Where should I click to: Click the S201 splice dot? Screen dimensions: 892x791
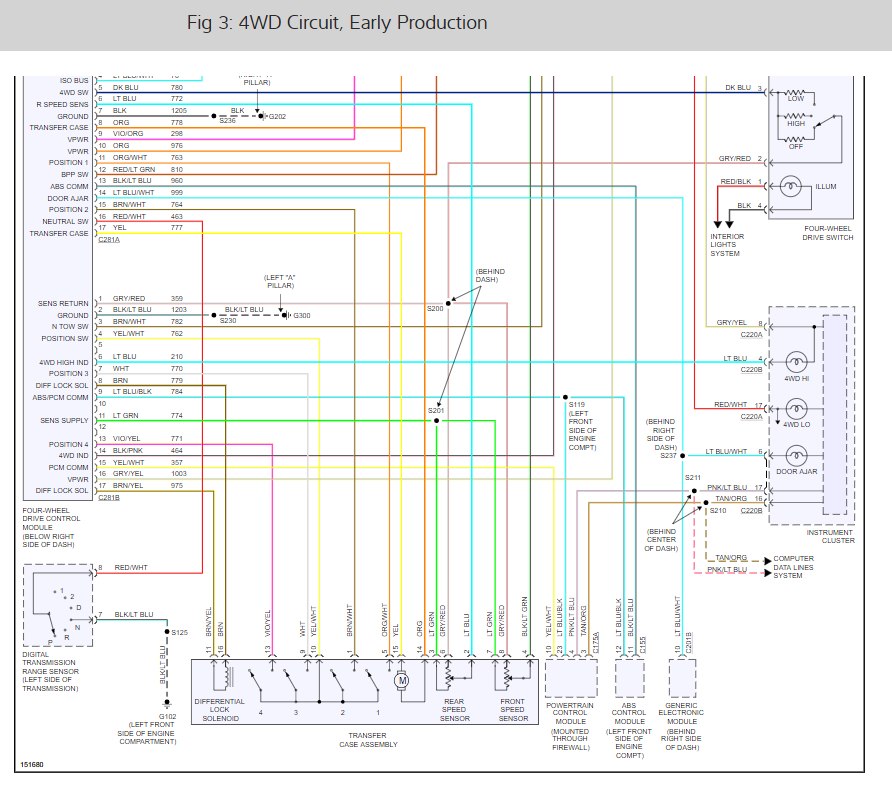tap(436, 421)
